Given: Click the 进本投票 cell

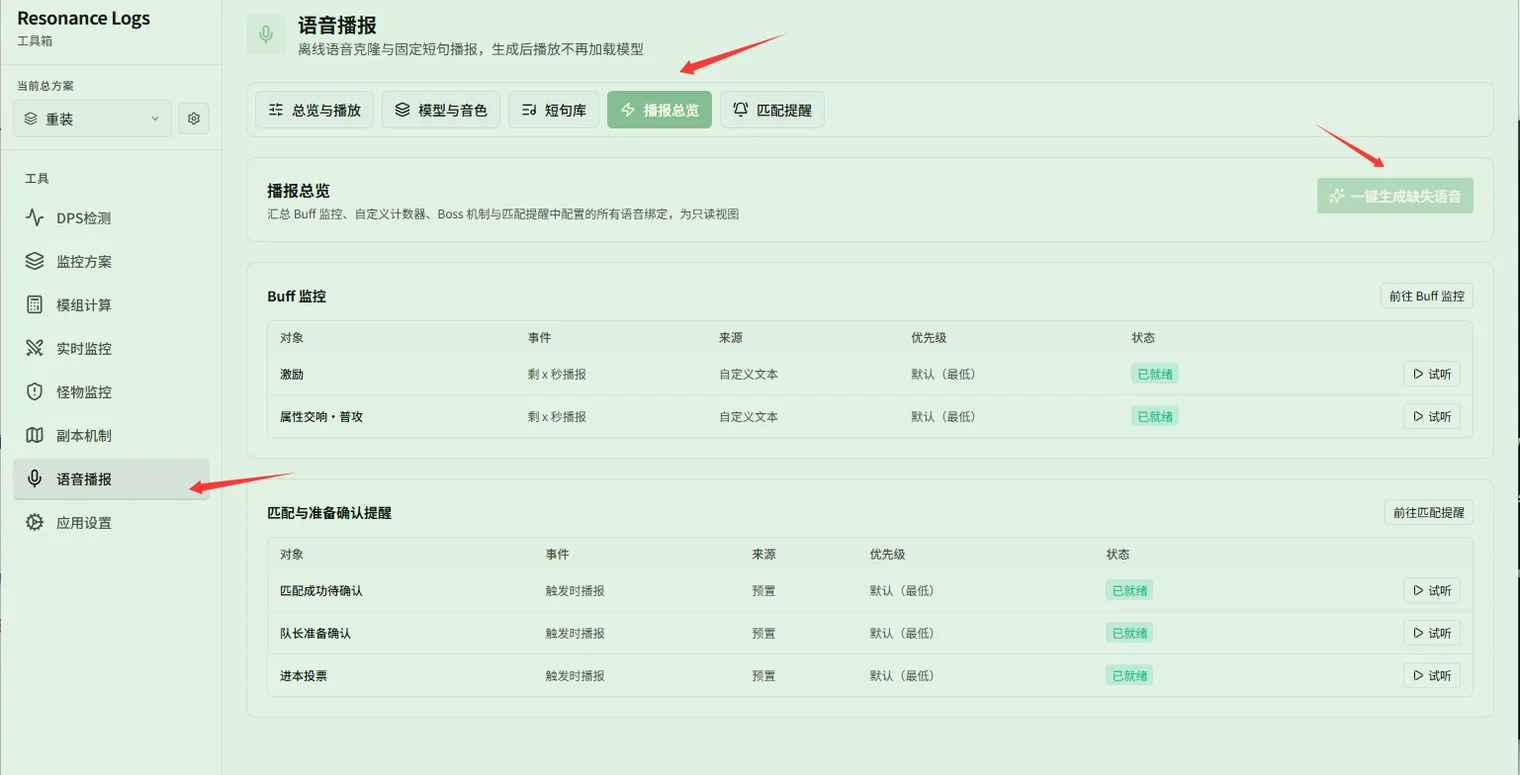Looking at the screenshot, I should pyautogui.click(x=303, y=676).
